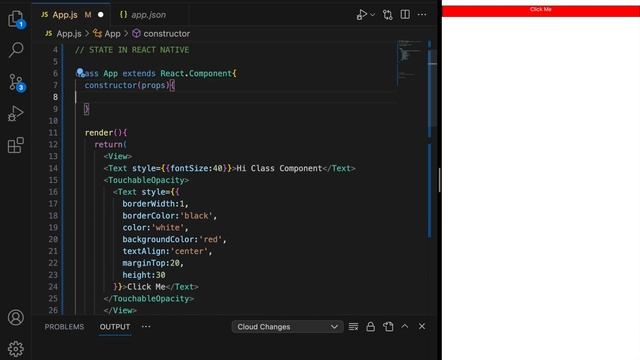640x360 pixels.
Task: Click the 'height:30' code line
Action: pyautogui.click(x=144, y=275)
